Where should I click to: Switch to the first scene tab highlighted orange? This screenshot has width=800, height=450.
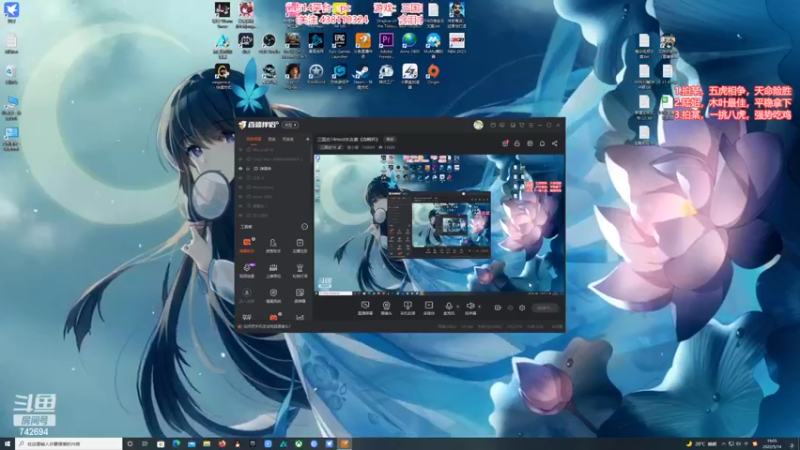(253, 139)
